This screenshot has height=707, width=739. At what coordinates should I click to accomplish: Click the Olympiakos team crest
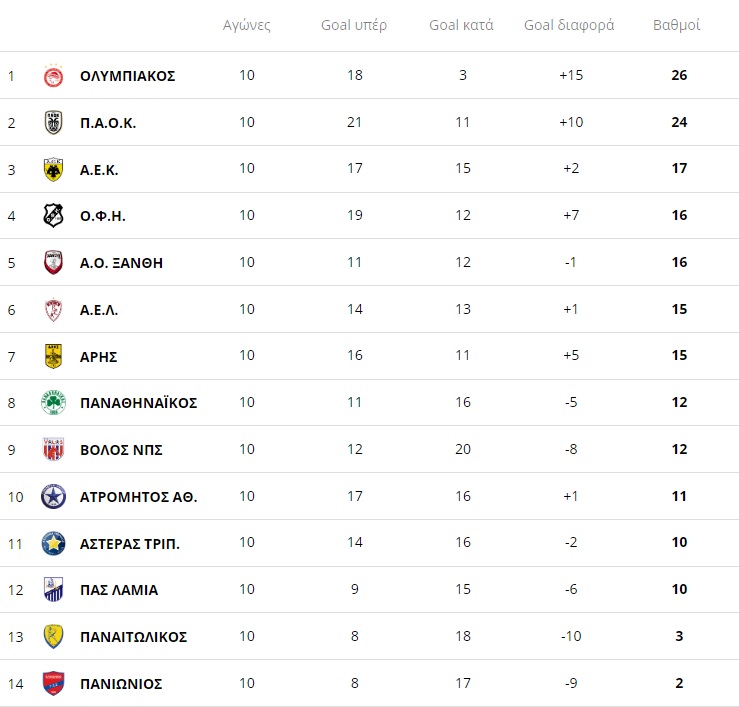(x=53, y=75)
